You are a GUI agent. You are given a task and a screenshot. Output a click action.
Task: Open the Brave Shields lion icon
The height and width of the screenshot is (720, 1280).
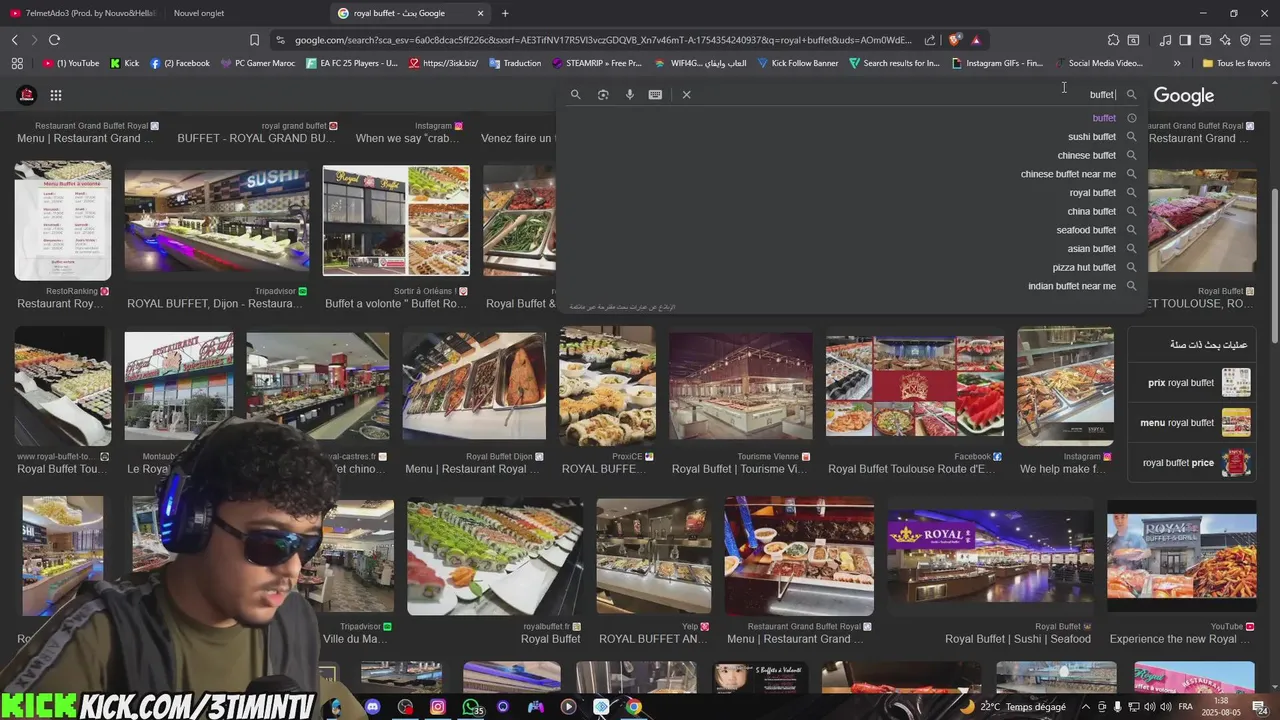(955, 40)
